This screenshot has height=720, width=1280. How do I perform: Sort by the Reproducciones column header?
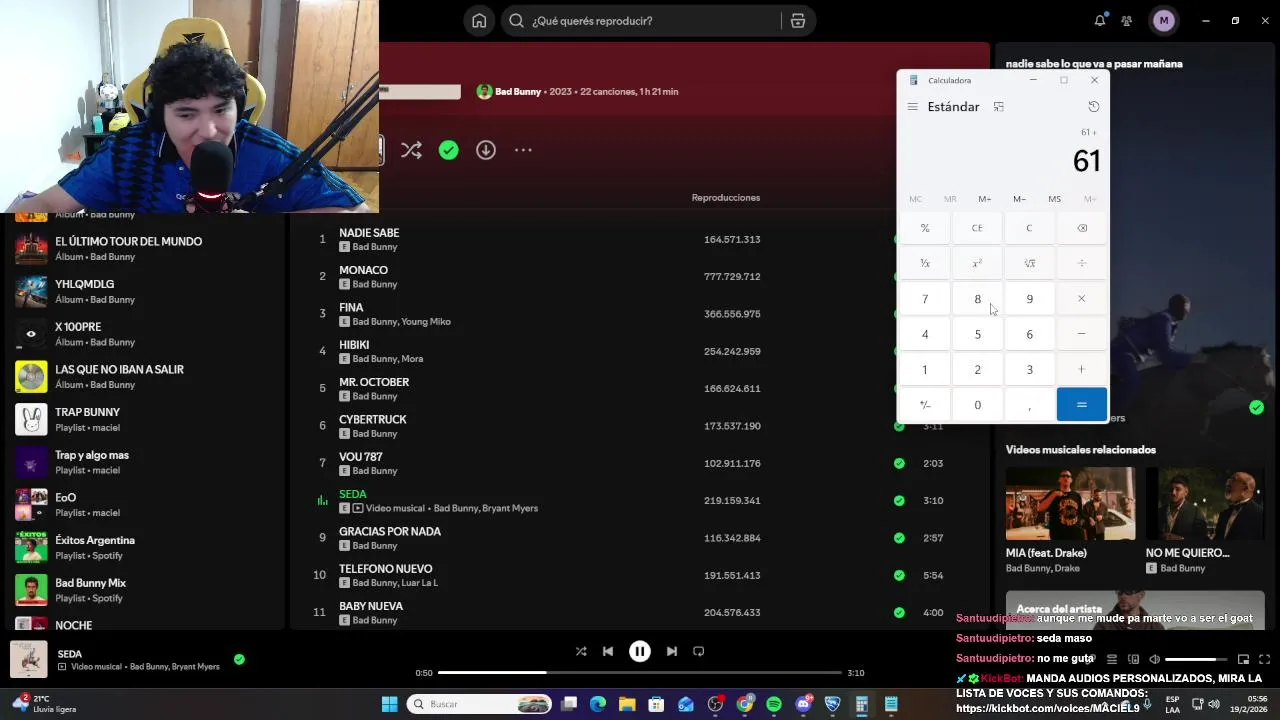pos(725,198)
